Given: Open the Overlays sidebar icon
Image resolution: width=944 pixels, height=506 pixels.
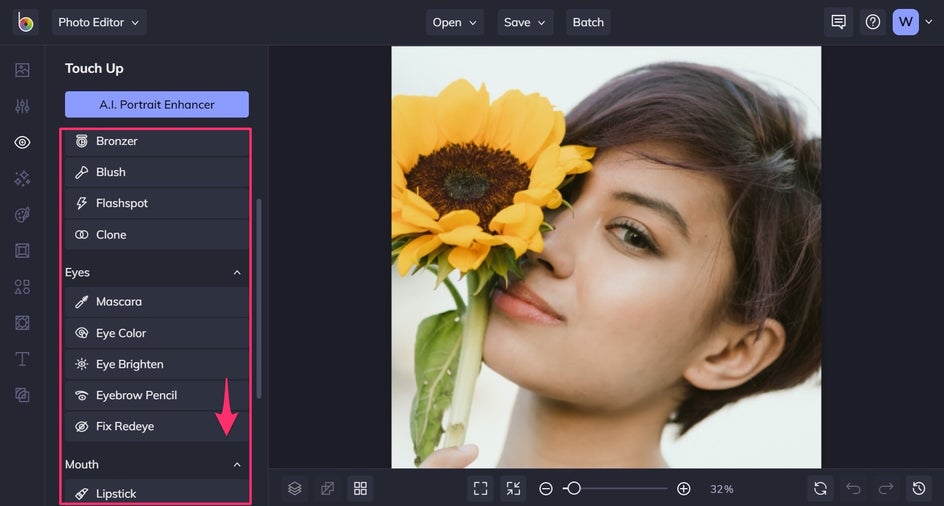Looking at the screenshot, I should 22,323.
